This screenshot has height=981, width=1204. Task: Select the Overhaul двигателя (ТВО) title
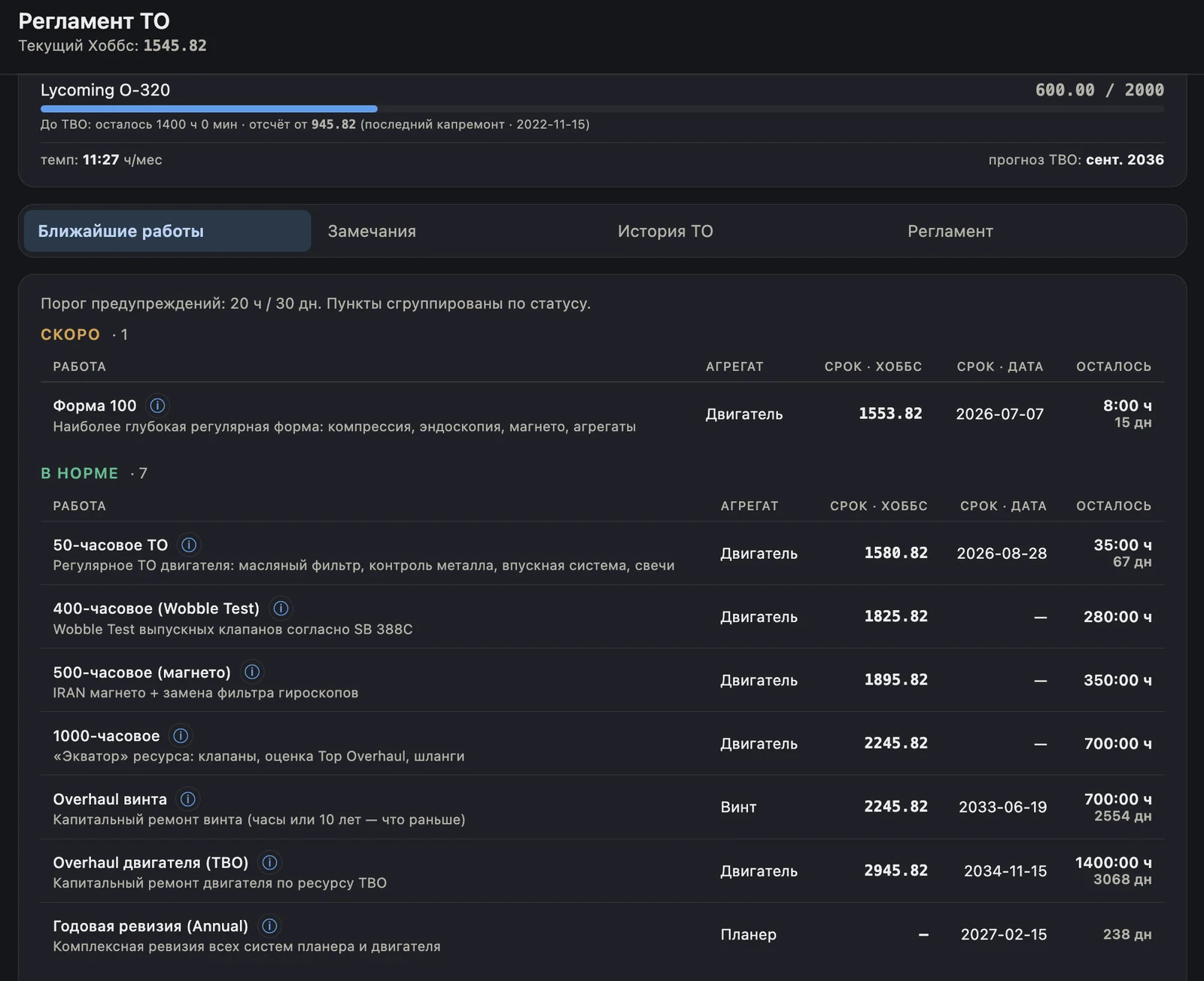pos(150,862)
